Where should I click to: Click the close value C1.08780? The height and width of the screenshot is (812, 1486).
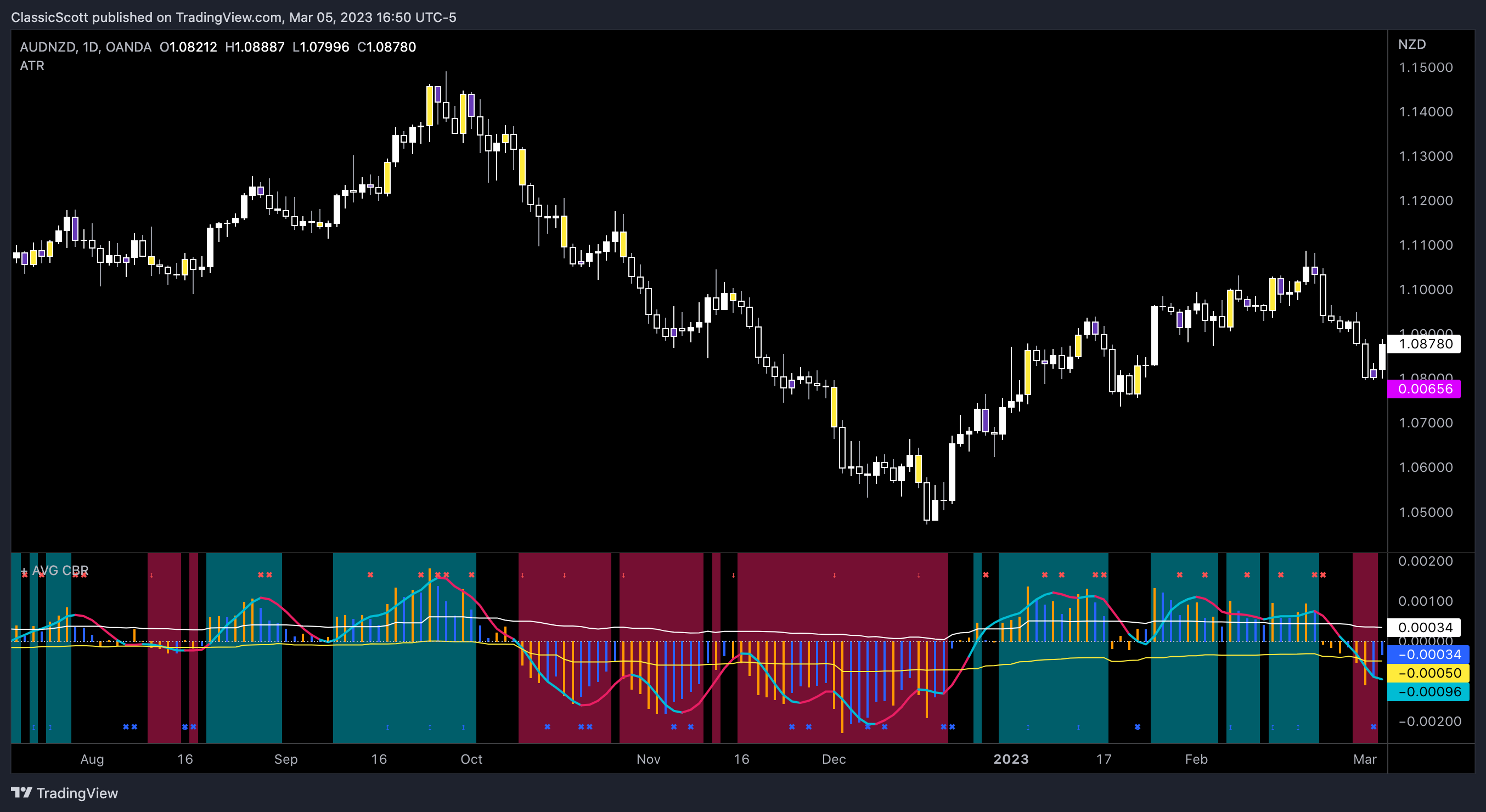[x=386, y=47]
